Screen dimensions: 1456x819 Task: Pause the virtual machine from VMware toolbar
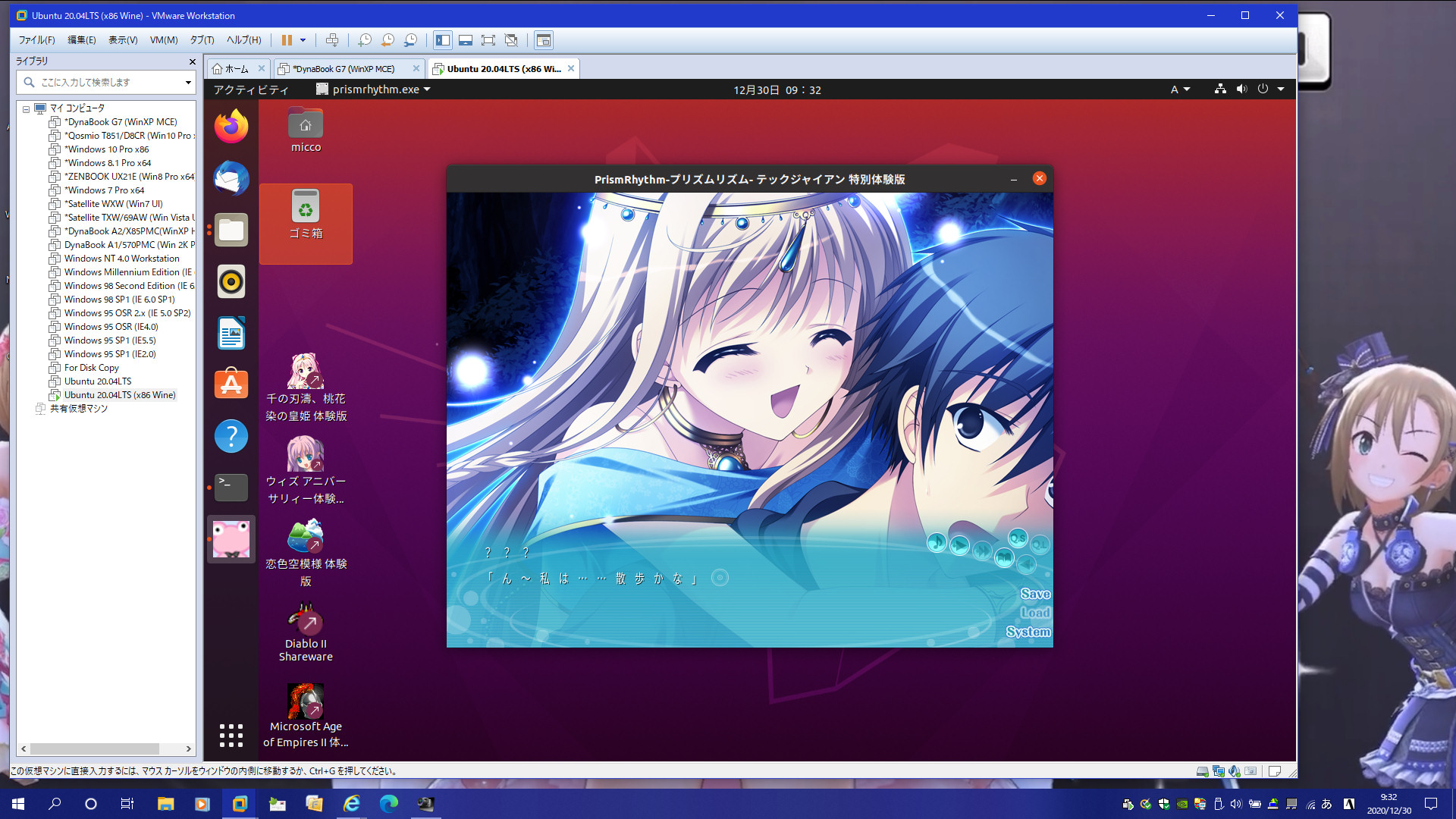point(287,40)
